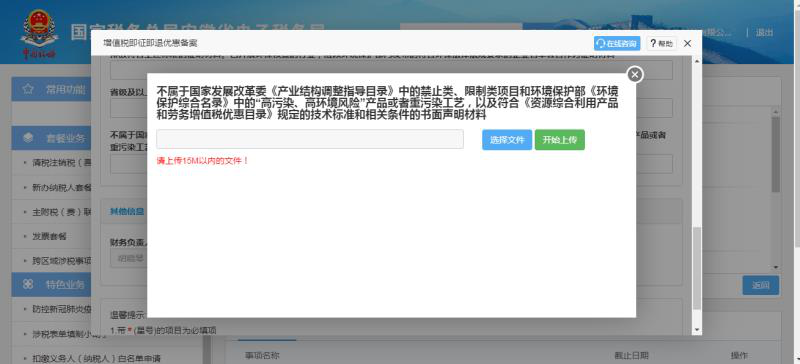Click 选择文件 to choose a file
The height and width of the screenshot is (364, 800).
pyautogui.click(x=507, y=140)
